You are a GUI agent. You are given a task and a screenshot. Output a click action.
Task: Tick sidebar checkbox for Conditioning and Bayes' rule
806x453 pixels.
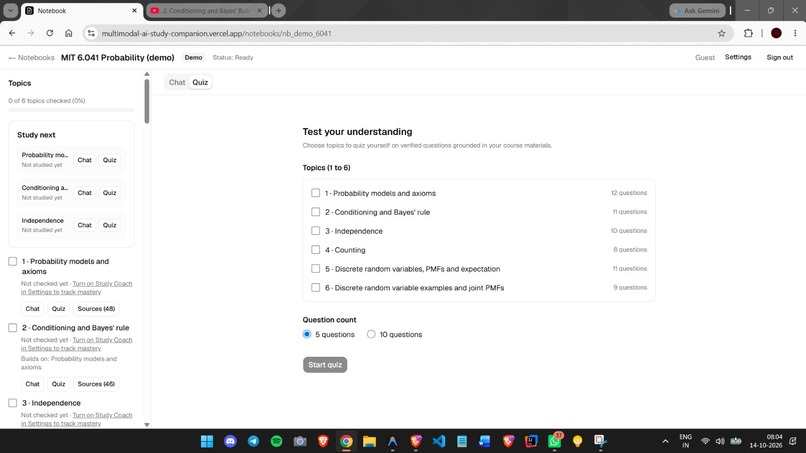[x=13, y=328]
